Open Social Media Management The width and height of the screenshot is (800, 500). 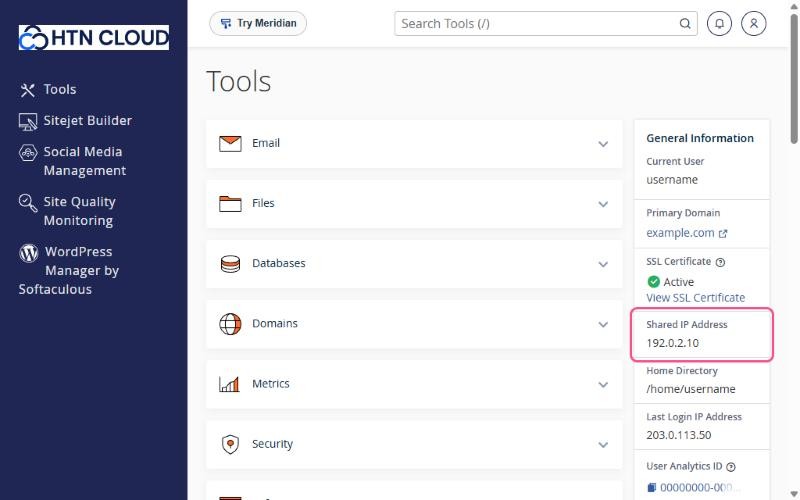(x=84, y=161)
